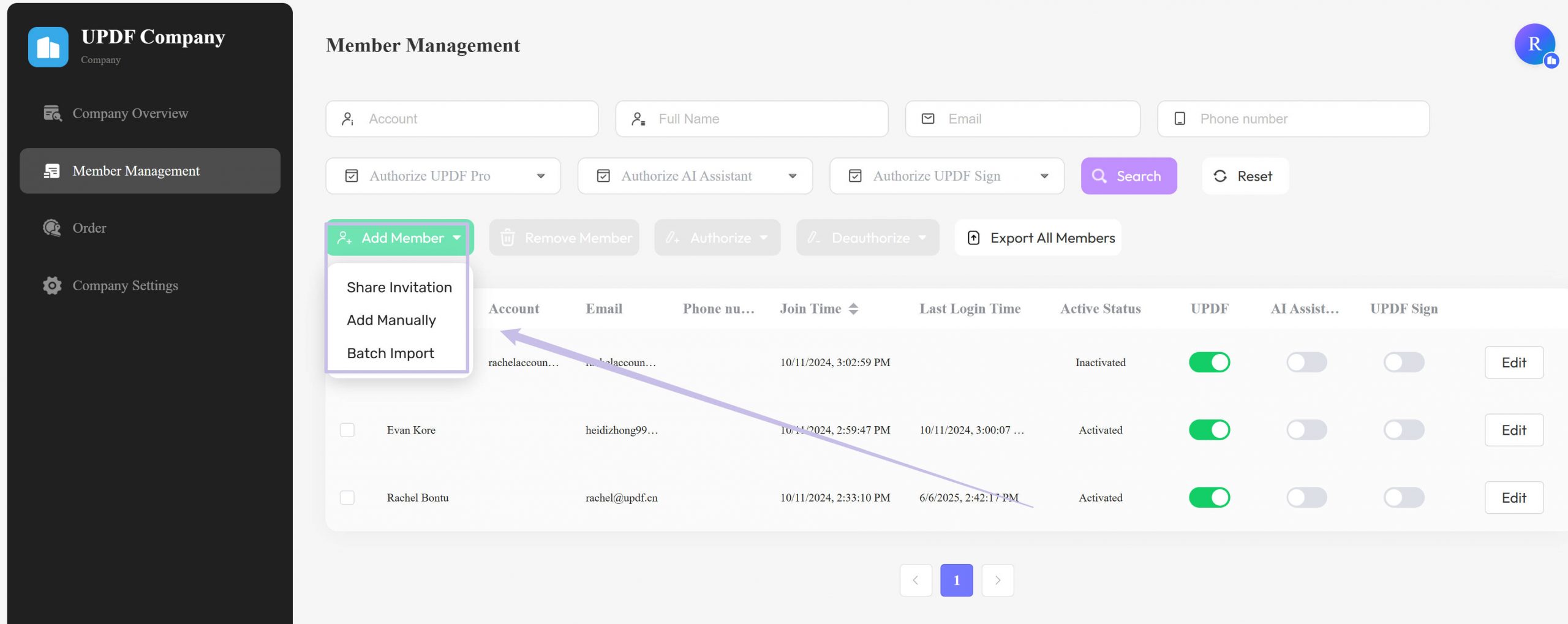Enable AI Assistant for Rachel Bontu

(1306, 497)
